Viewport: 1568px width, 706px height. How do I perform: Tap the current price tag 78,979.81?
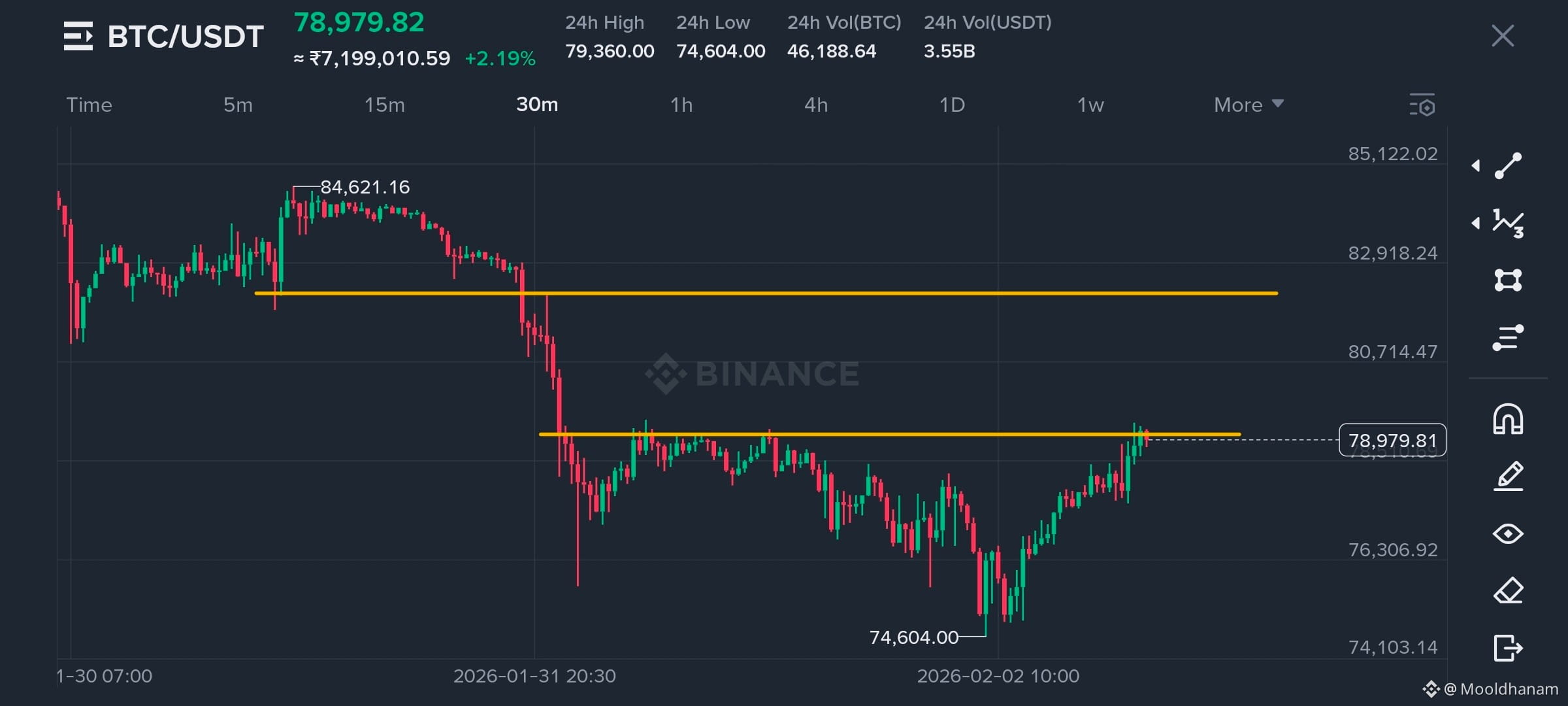click(x=1392, y=440)
